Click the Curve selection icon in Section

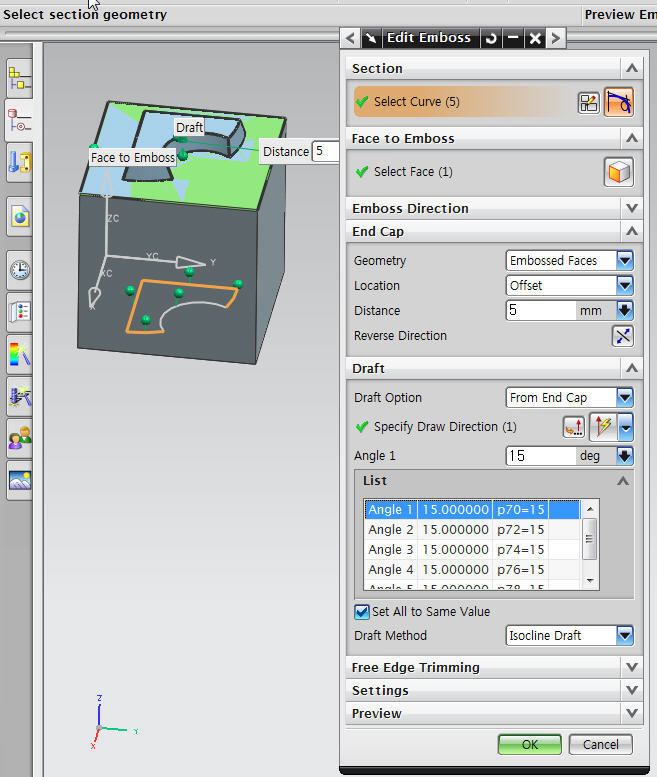click(x=619, y=102)
